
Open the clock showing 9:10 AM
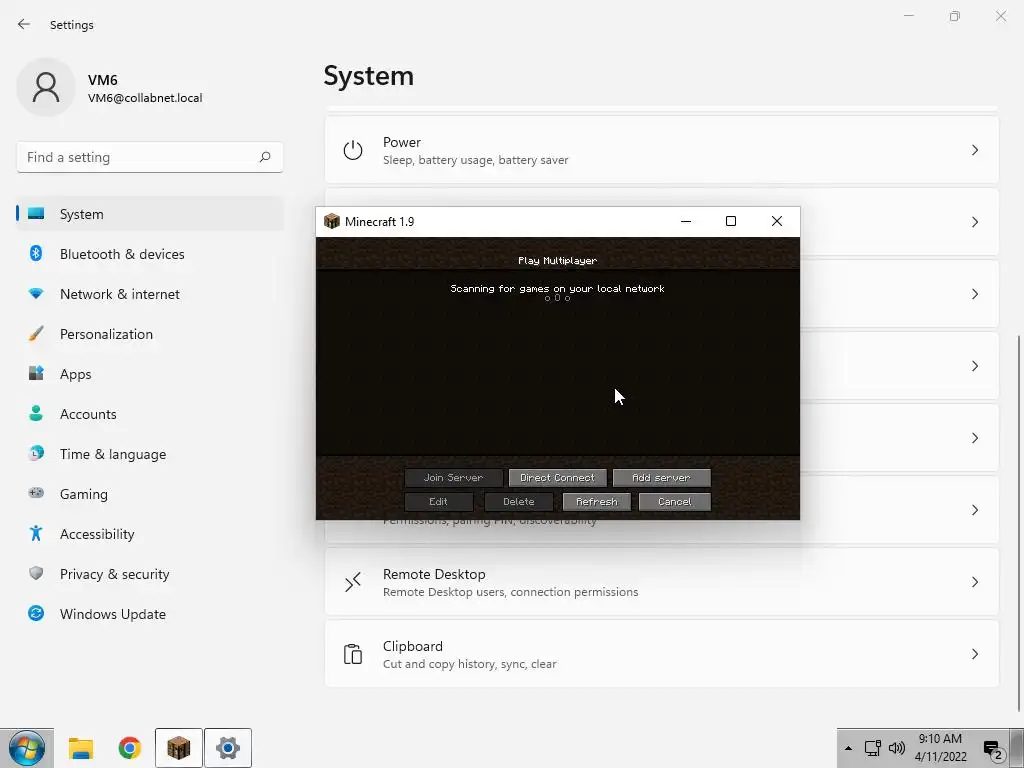click(940, 748)
